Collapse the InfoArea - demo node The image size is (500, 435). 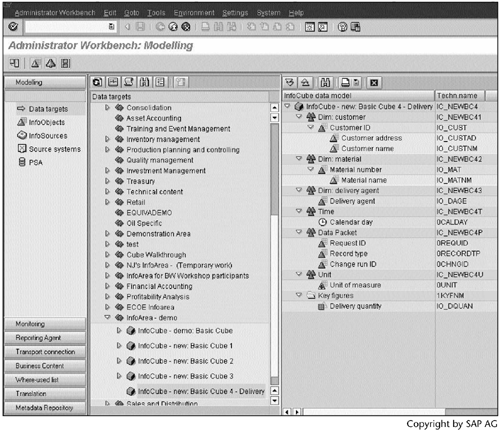click(107, 317)
